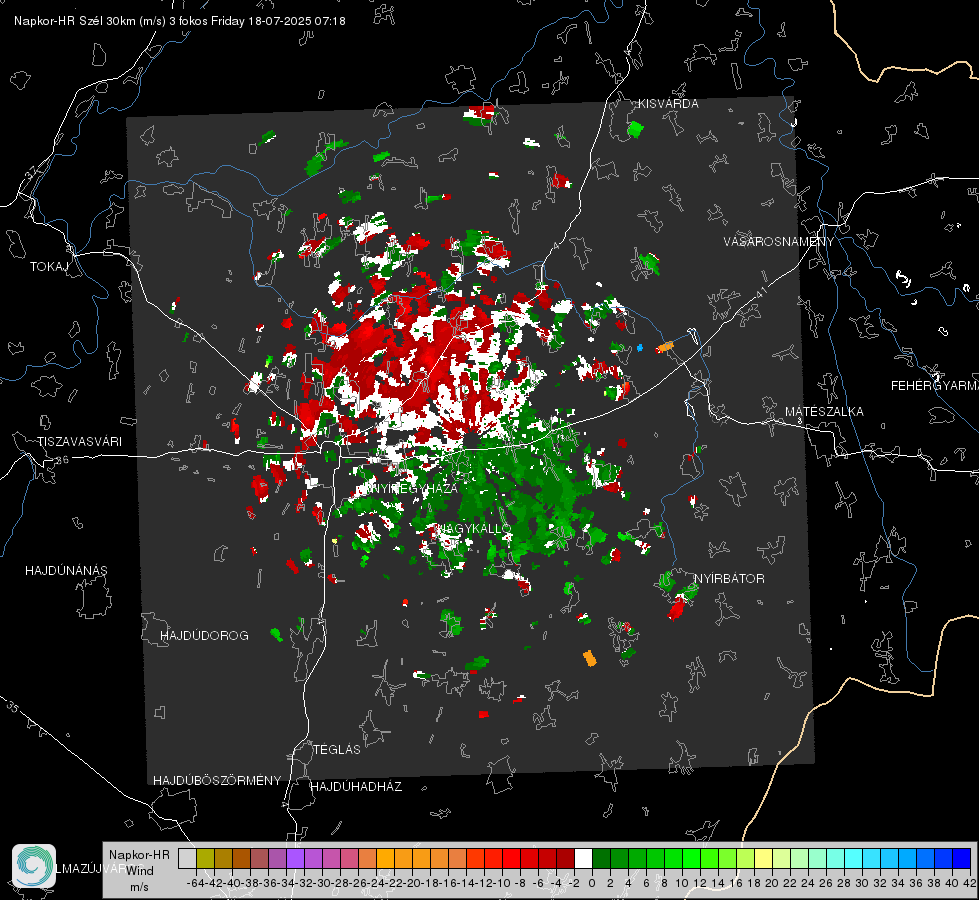Click the legend value label 42
Viewport: 979px width, 900px height.
[969, 883]
